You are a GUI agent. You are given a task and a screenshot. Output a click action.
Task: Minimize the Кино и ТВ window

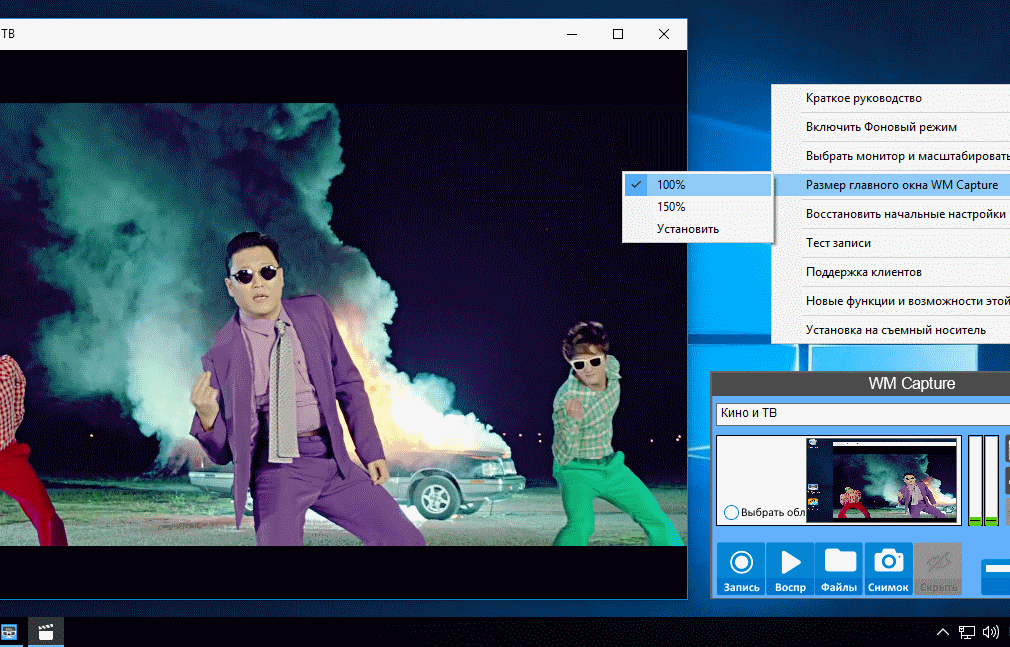(572, 34)
